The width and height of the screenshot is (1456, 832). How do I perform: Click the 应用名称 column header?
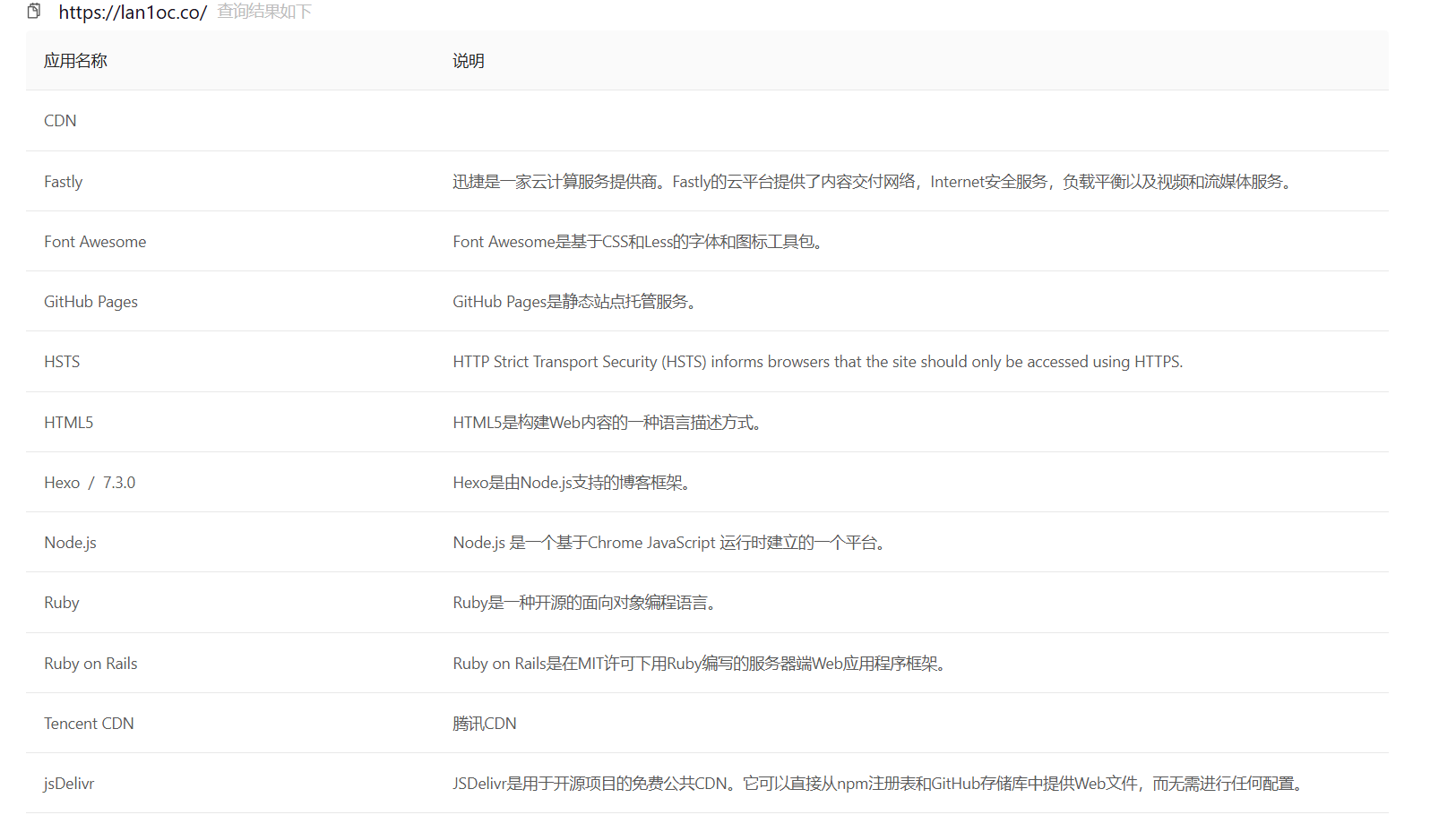click(75, 61)
